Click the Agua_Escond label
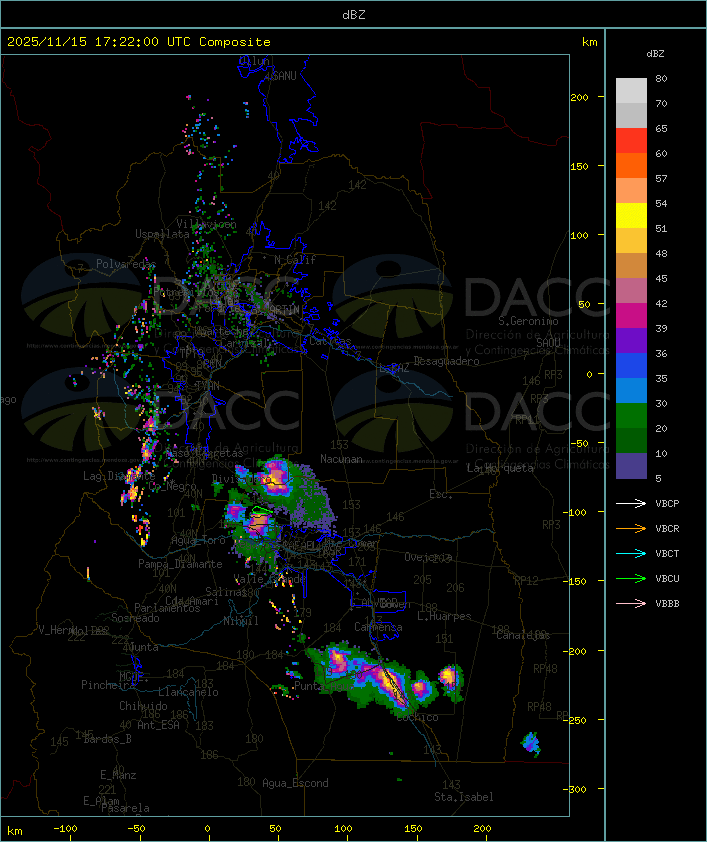707x842 pixels. [295, 783]
